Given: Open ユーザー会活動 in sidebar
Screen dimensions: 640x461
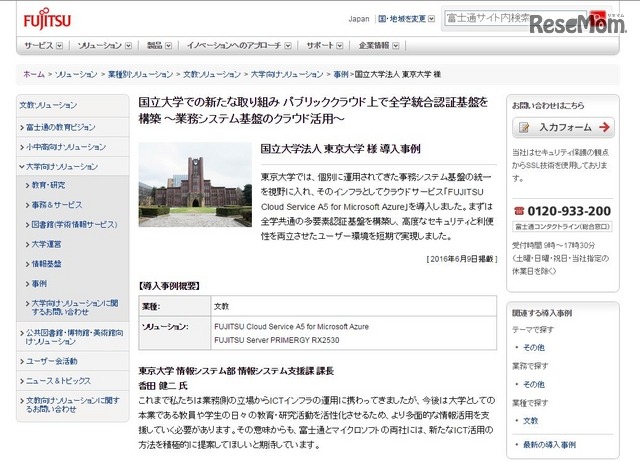Looking at the screenshot, I should click(x=51, y=361).
